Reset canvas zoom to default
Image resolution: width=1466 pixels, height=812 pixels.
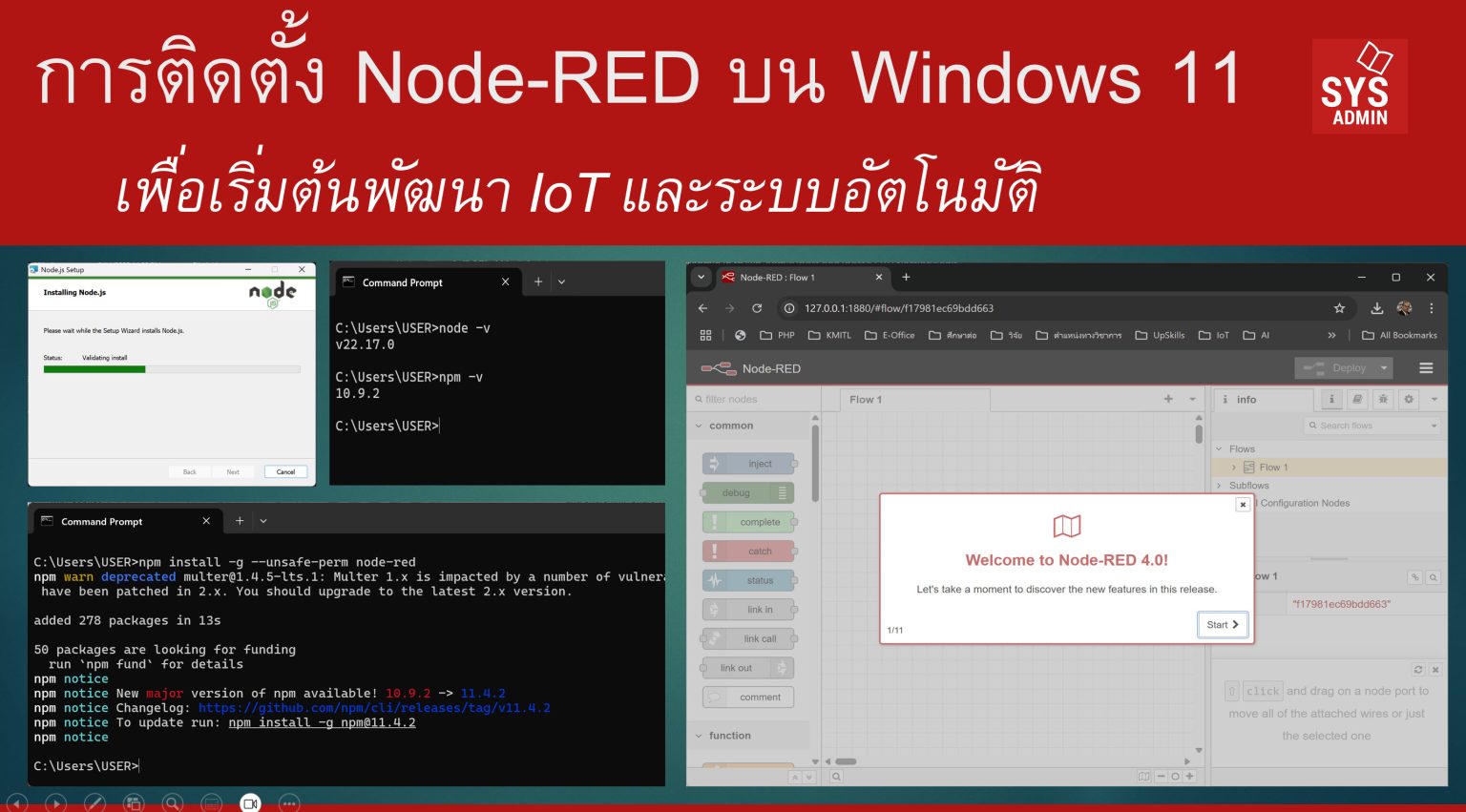(1176, 776)
